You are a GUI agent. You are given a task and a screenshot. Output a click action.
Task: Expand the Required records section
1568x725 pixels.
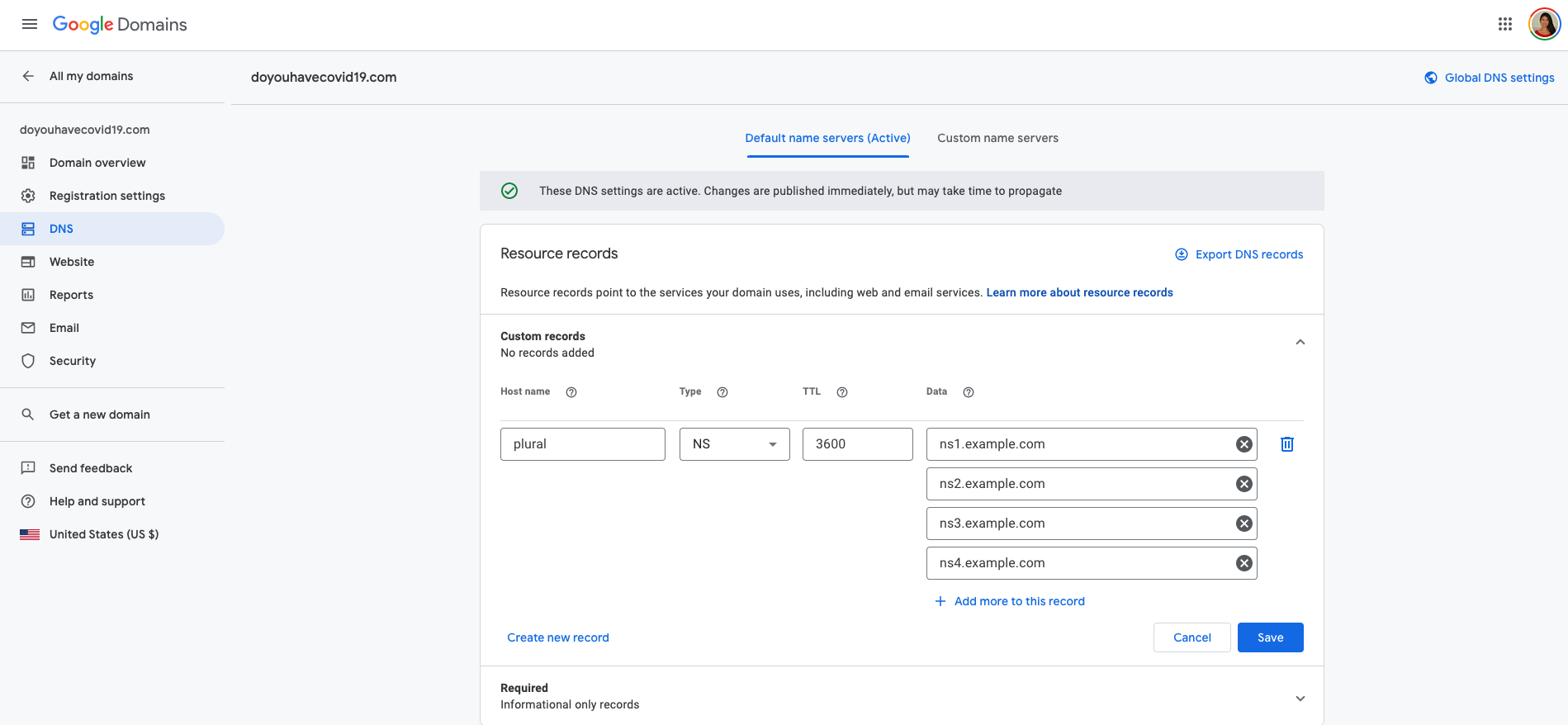pos(1300,699)
